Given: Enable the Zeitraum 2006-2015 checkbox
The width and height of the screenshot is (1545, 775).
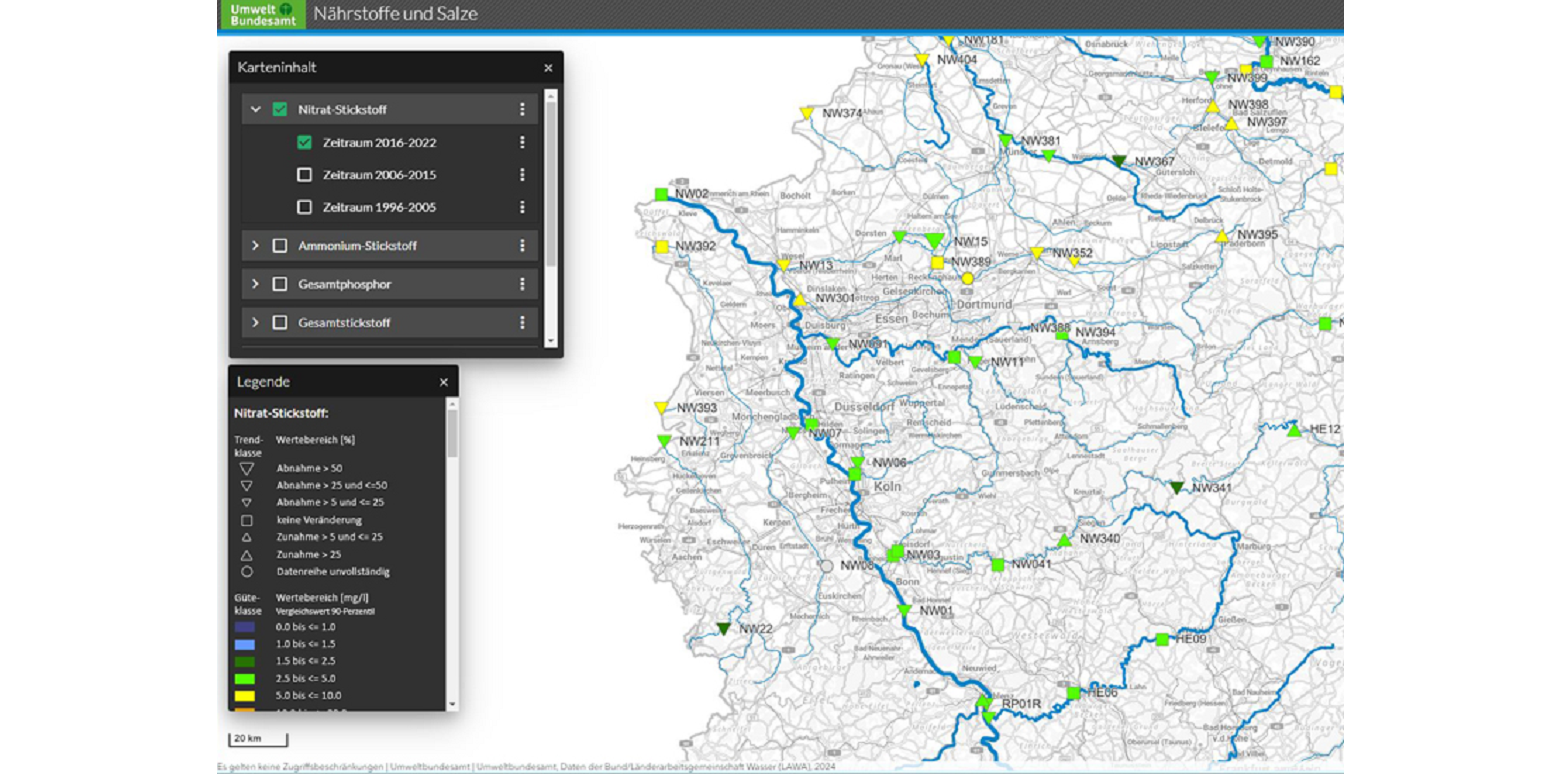Looking at the screenshot, I should click(x=305, y=175).
